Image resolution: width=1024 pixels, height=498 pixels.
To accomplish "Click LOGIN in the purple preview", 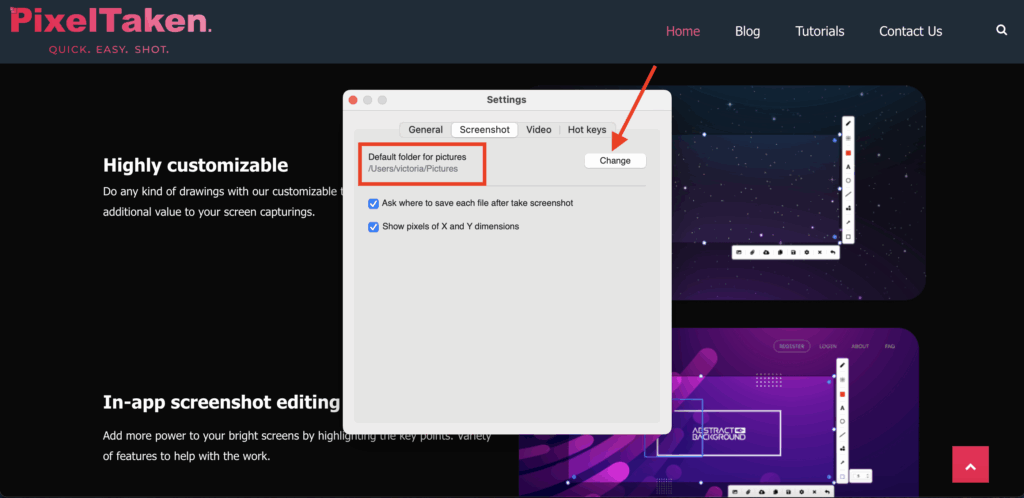I will (828, 347).
